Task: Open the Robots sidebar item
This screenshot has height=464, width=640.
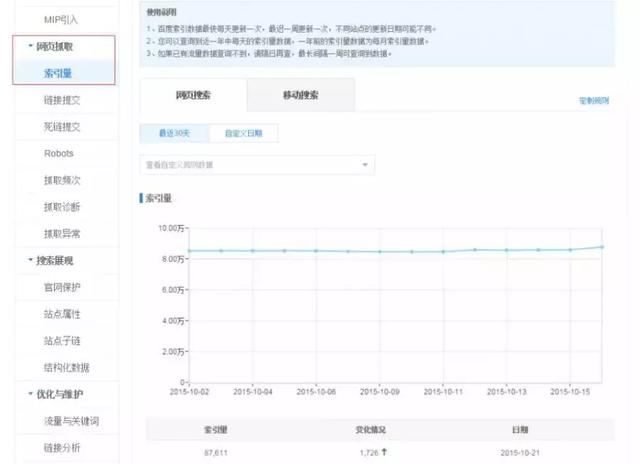Action: (x=58, y=154)
